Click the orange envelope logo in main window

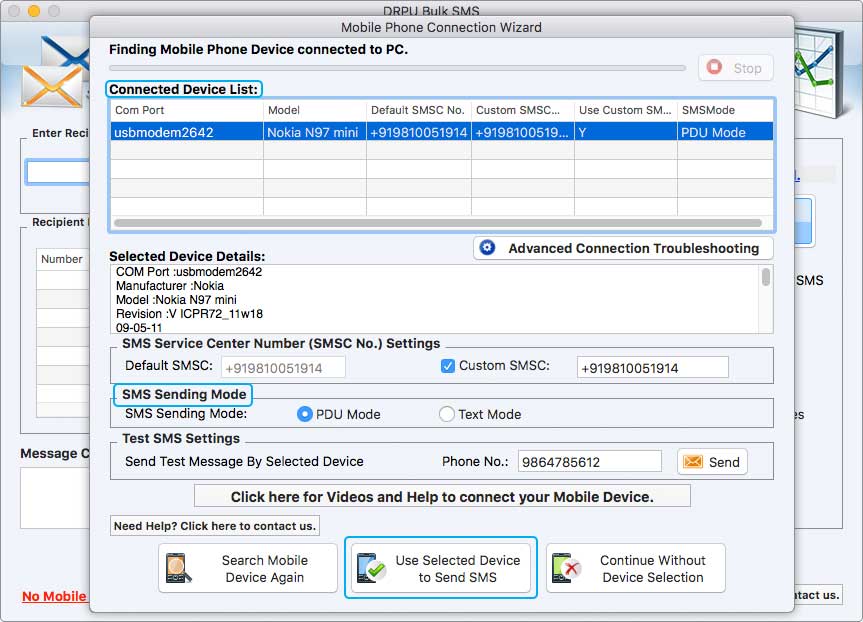pyautogui.click(x=52, y=86)
